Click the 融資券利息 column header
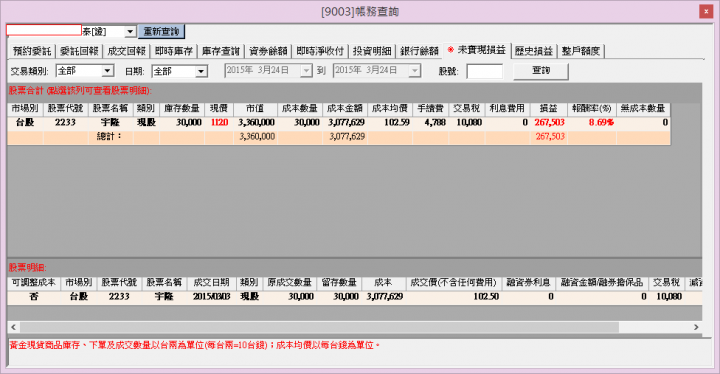720x374 pixels. click(529, 283)
